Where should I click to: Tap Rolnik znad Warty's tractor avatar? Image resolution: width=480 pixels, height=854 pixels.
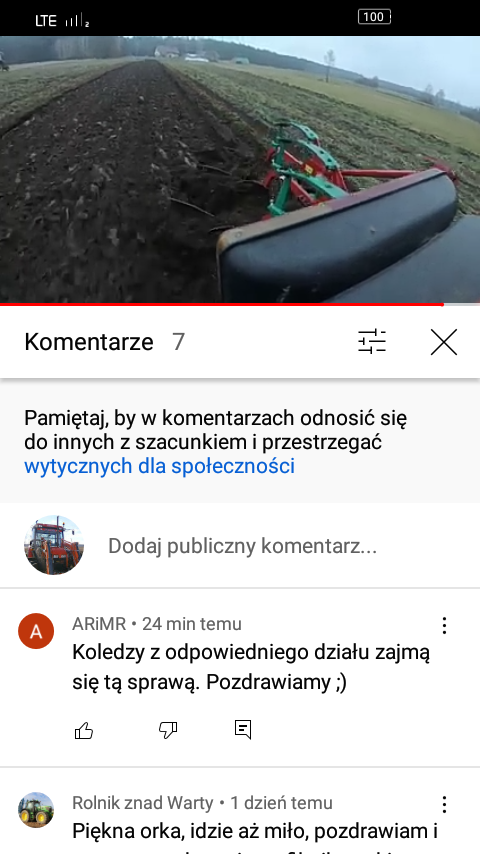click(36, 810)
